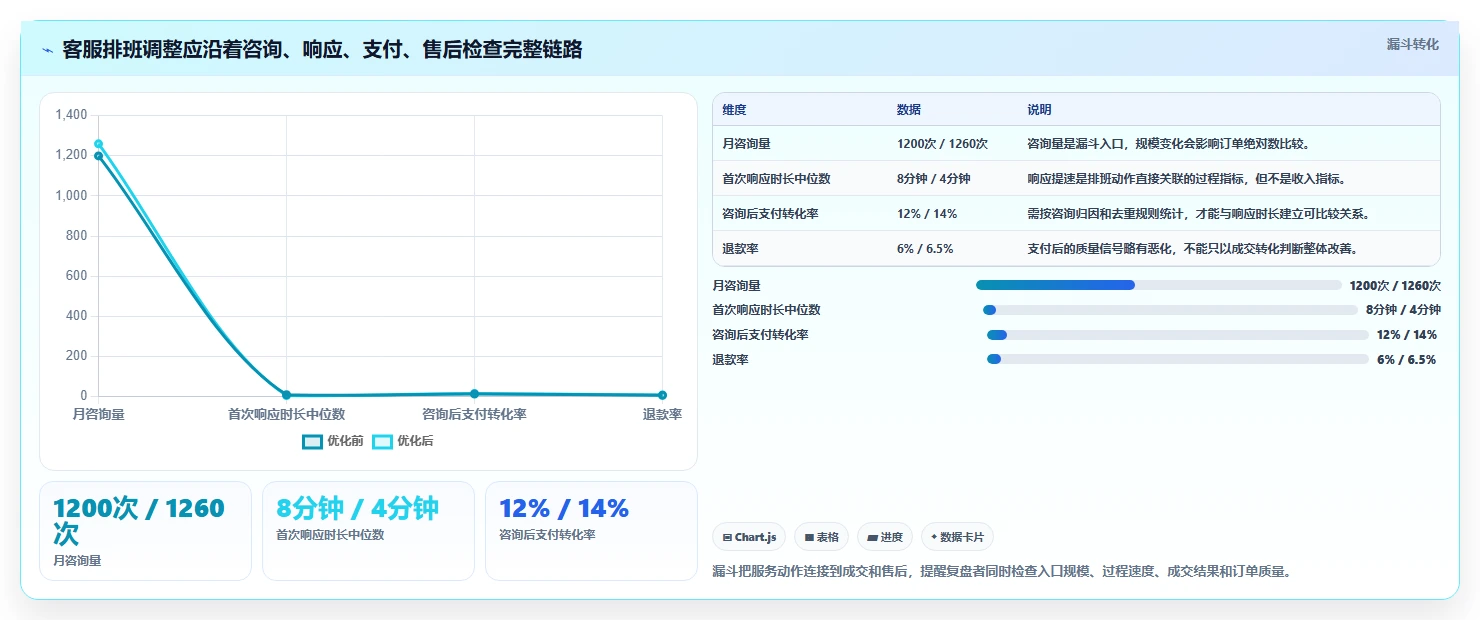Click the 进度 chip

click(885, 537)
